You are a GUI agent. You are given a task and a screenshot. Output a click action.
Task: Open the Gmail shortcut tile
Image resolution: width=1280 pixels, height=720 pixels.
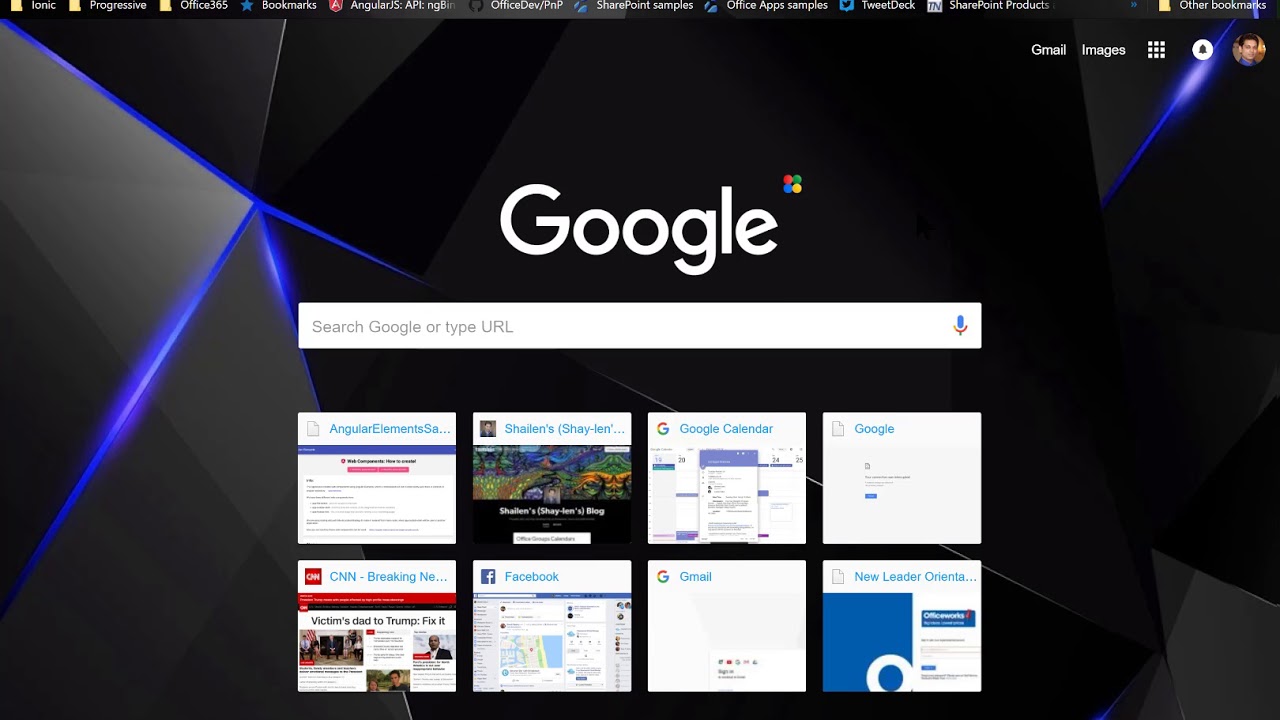727,626
